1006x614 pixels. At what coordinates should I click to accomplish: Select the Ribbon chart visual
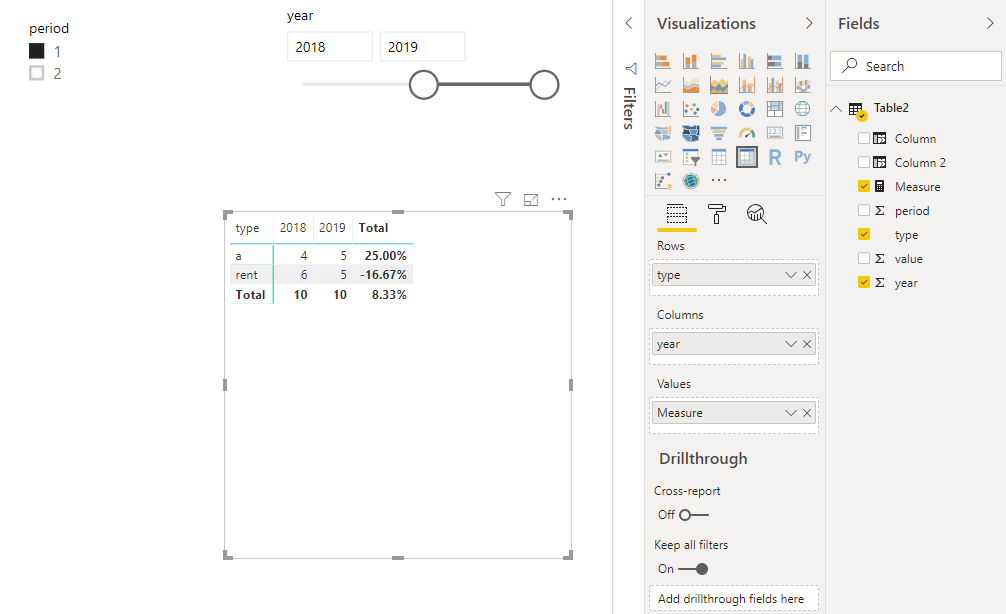click(803, 85)
